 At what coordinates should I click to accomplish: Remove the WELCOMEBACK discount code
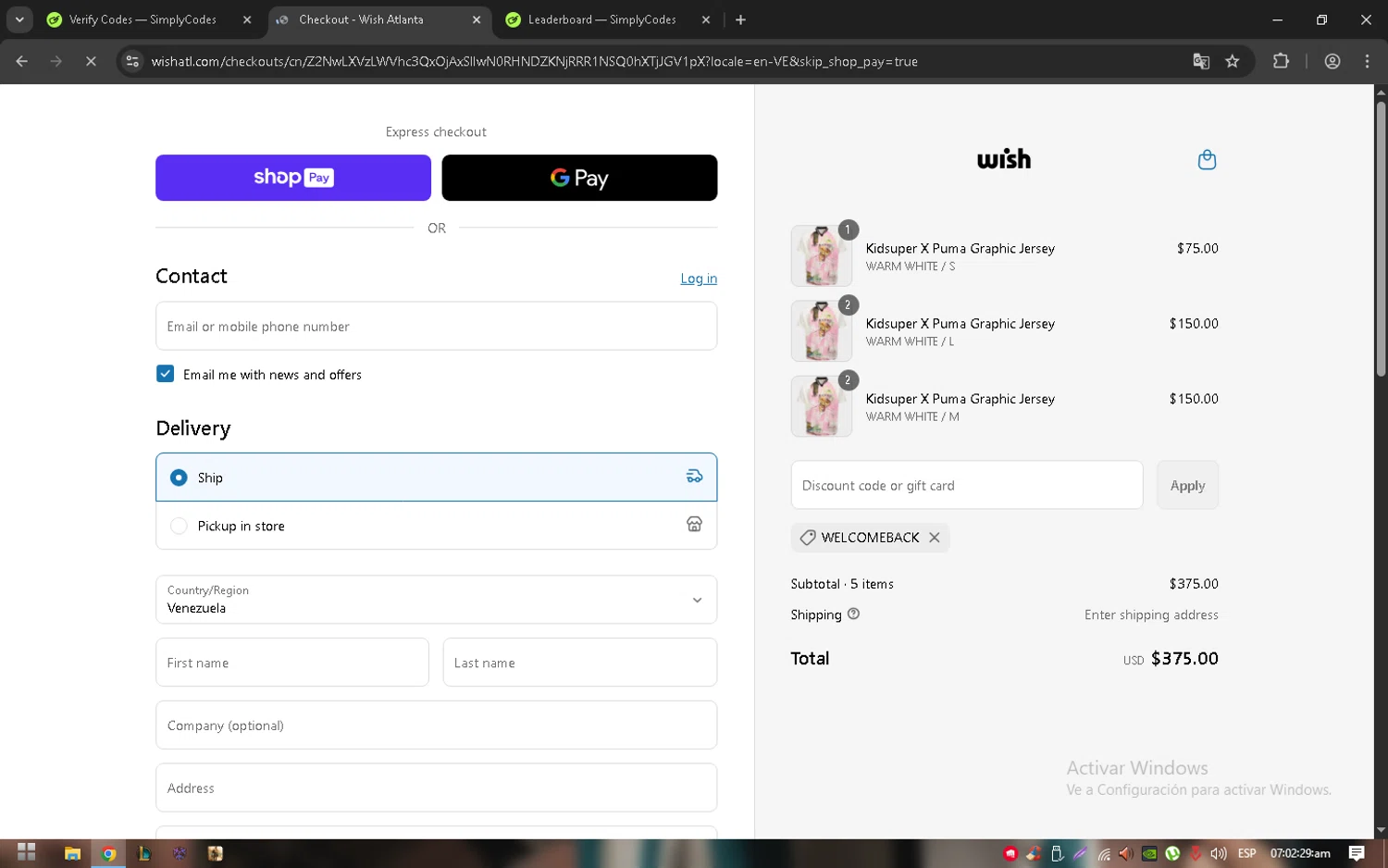[935, 538]
